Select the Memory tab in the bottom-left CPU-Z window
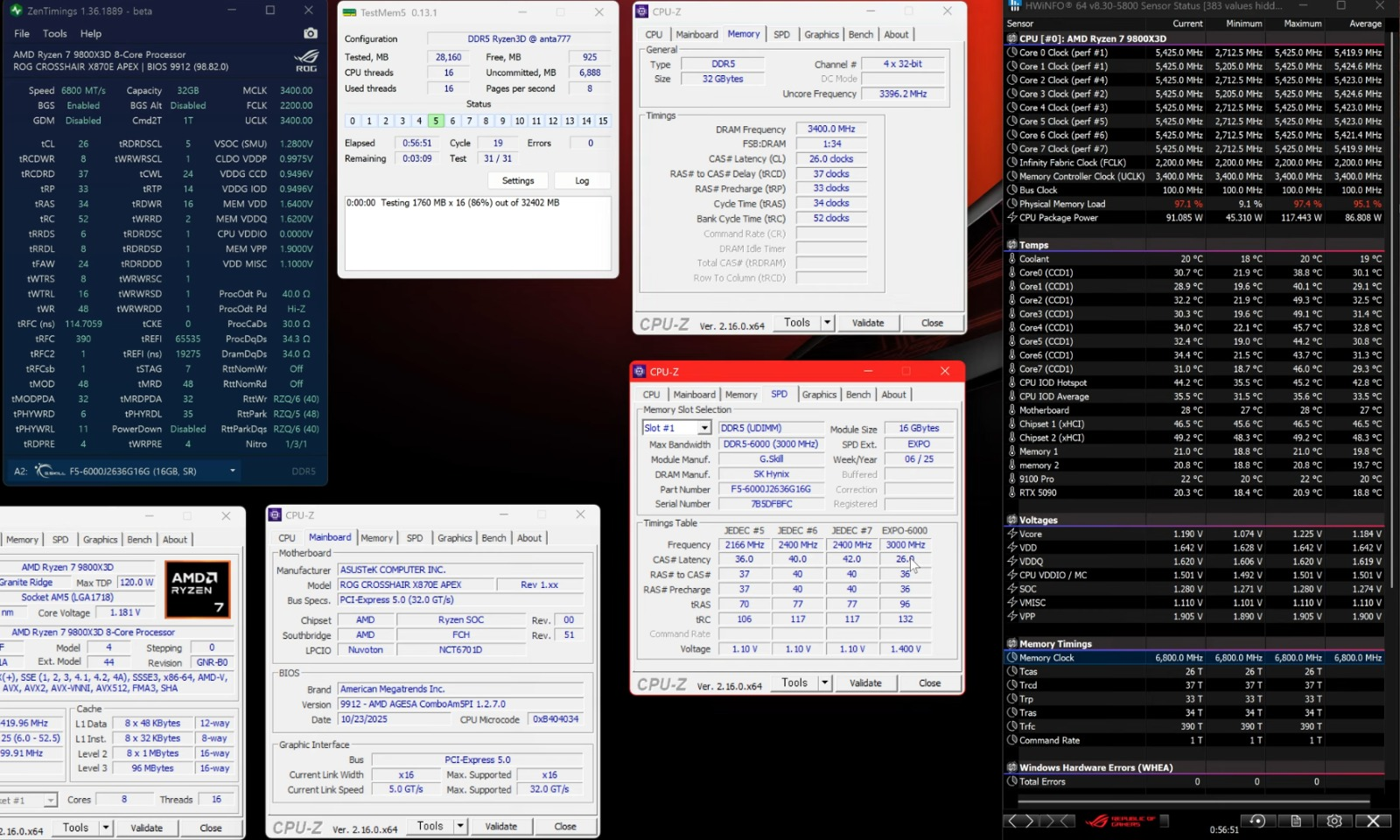Viewport: 1400px width, 840px height. click(22, 540)
